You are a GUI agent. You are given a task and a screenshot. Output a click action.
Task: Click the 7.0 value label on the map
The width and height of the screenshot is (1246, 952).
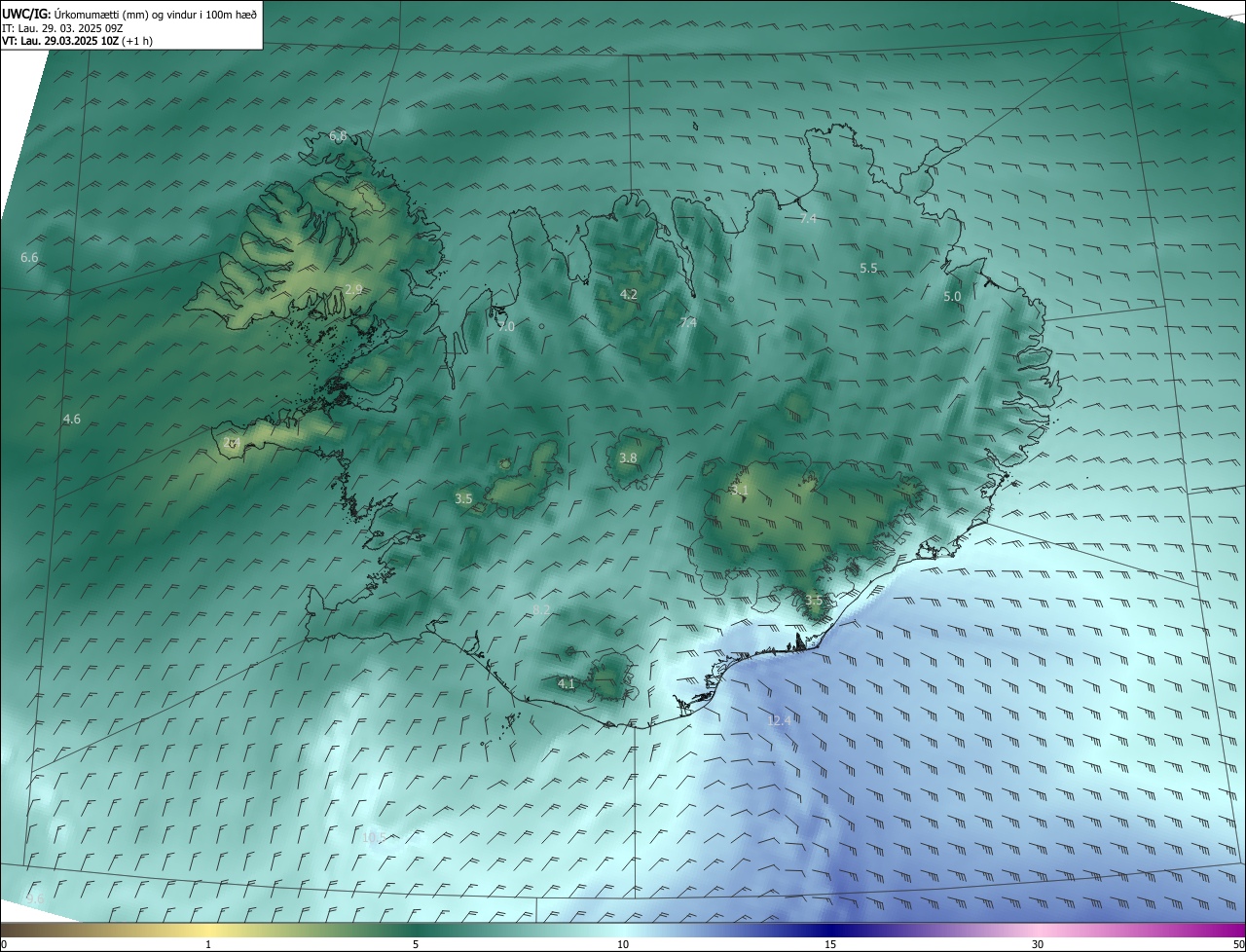click(506, 326)
